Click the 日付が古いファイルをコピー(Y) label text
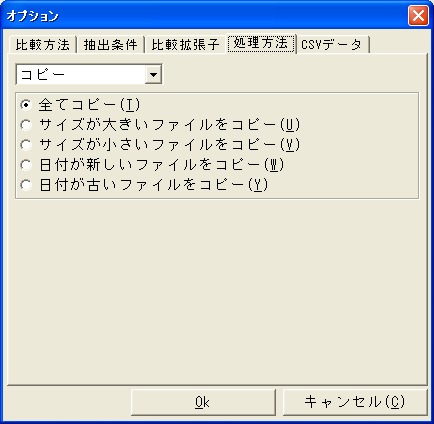Image resolution: width=434 pixels, height=424 pixels. 153,185
